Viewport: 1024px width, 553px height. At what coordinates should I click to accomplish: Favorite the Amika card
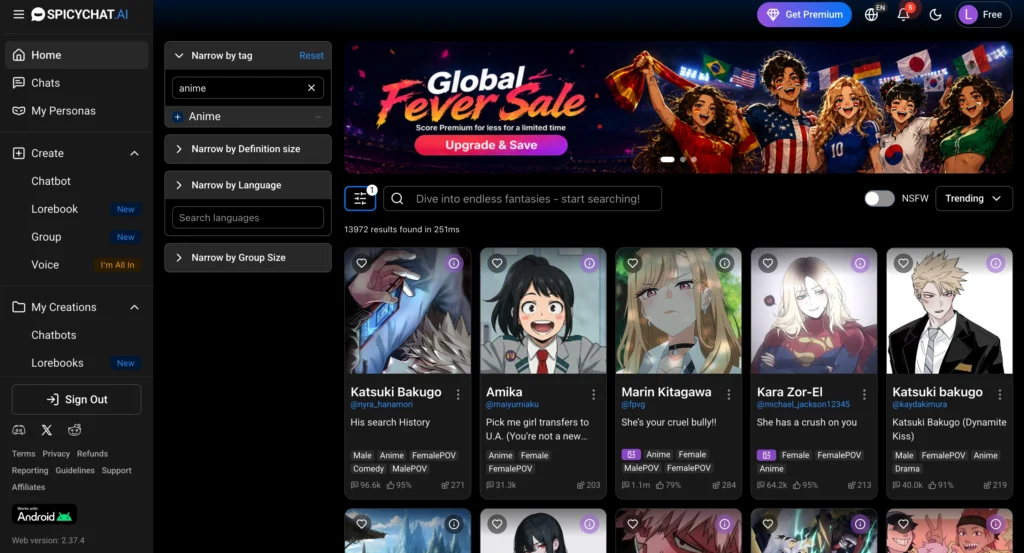(497, 263)
